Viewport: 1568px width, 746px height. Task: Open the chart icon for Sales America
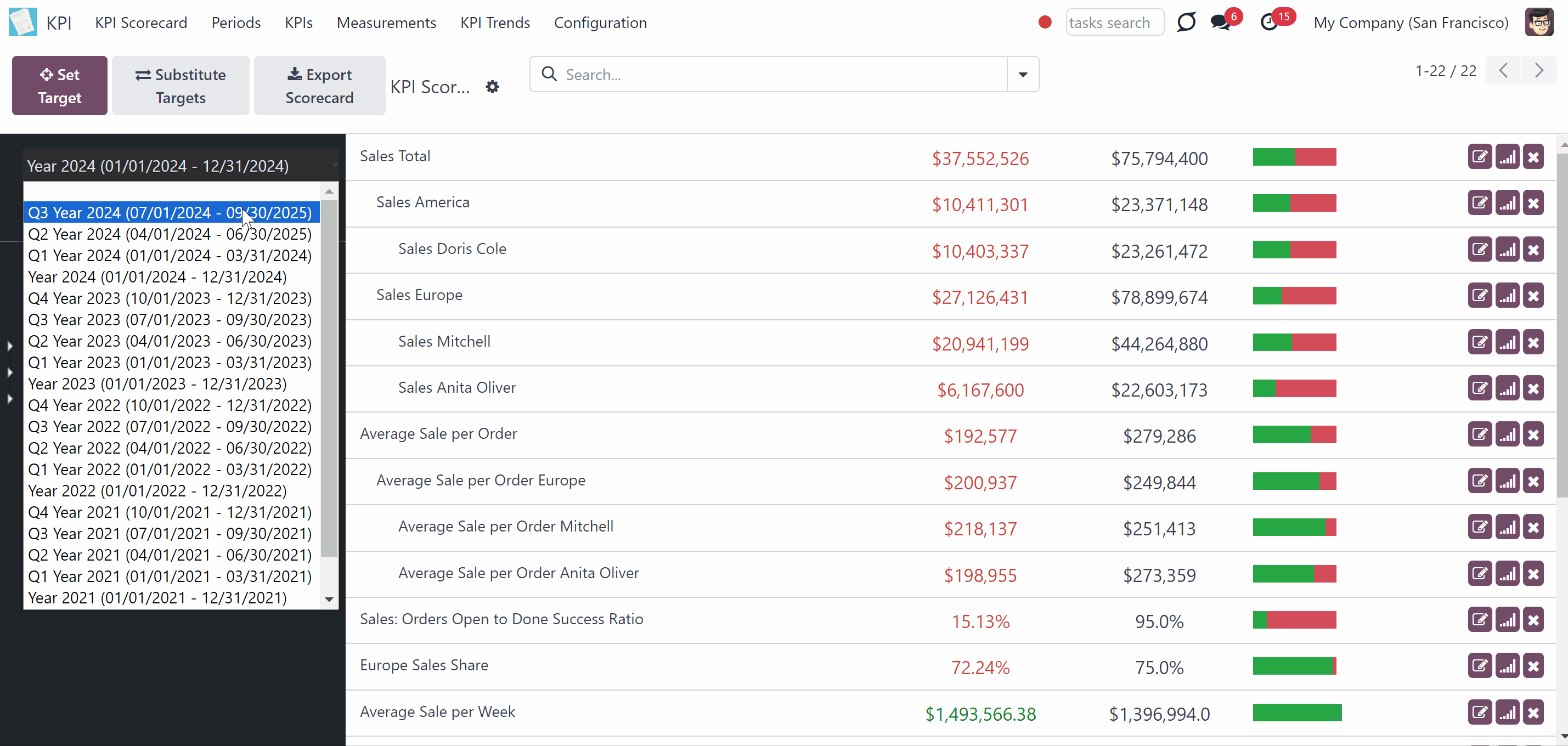point(1507,204)
